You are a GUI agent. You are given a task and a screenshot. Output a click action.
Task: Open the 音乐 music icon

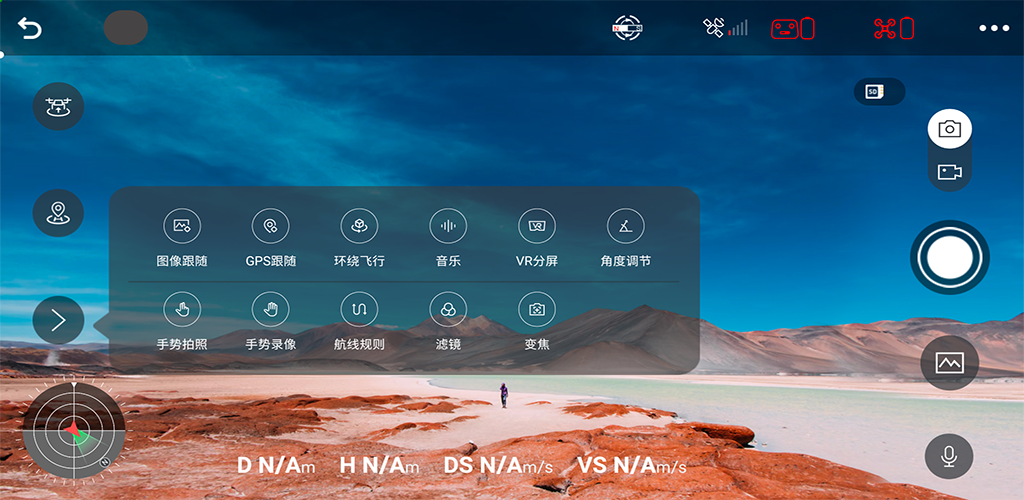[448, 227]
